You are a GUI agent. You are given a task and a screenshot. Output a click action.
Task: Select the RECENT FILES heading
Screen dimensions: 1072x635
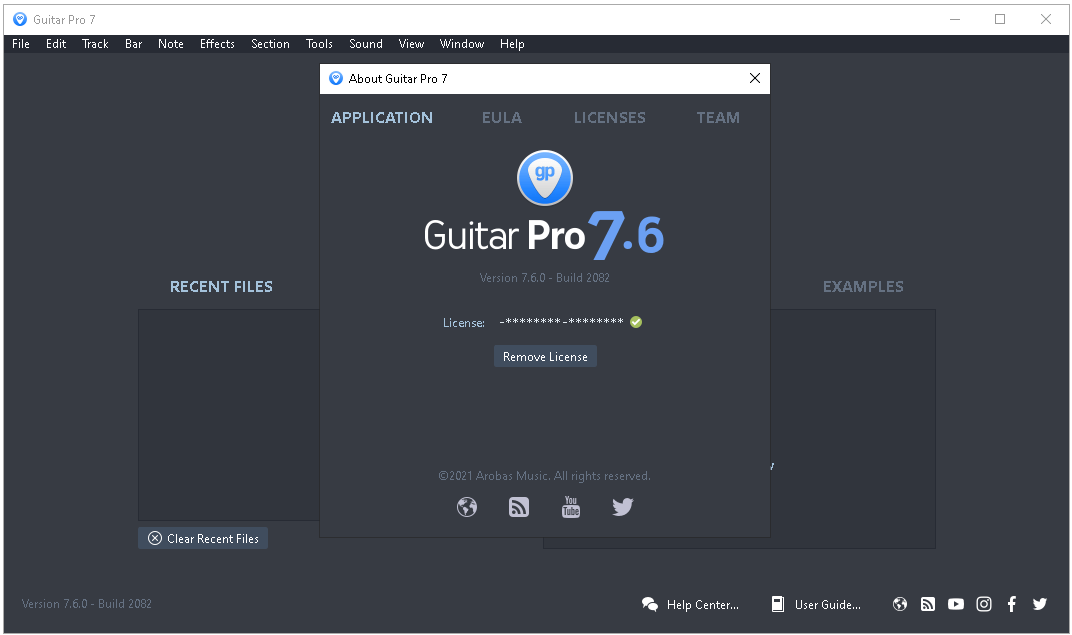[222, 287]
